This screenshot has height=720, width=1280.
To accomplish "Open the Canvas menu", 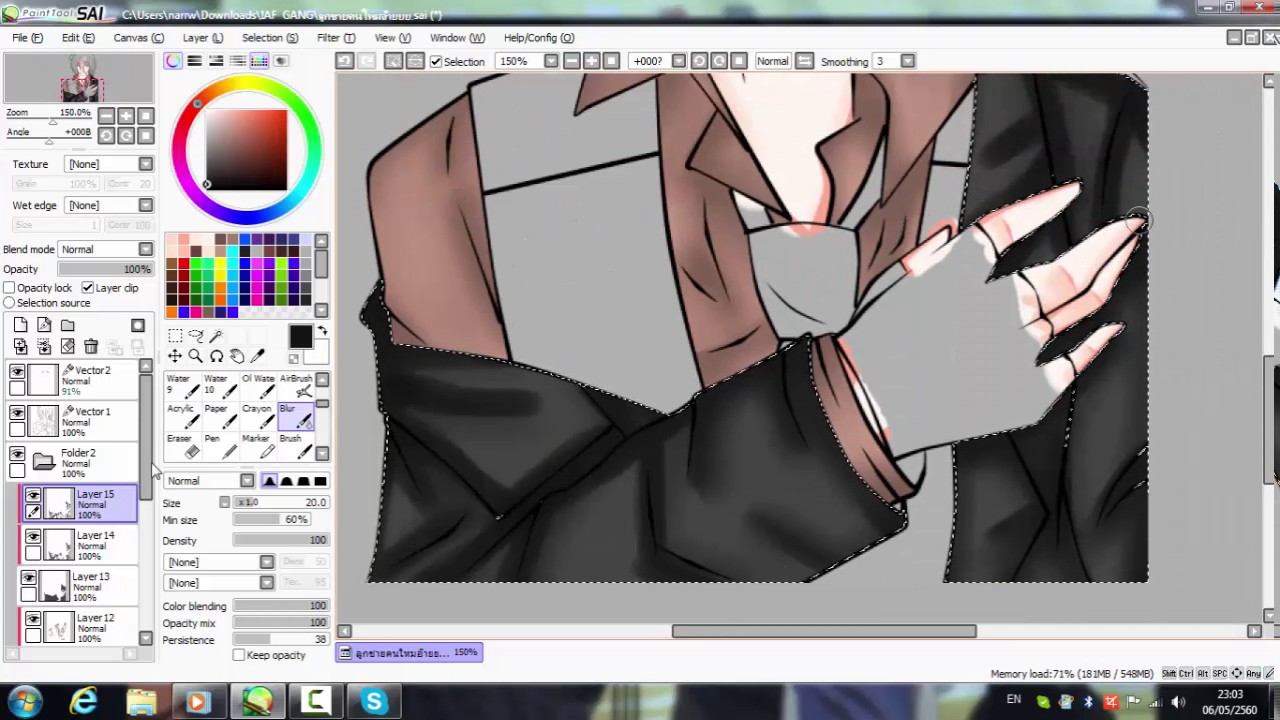I will coord(138,38).
